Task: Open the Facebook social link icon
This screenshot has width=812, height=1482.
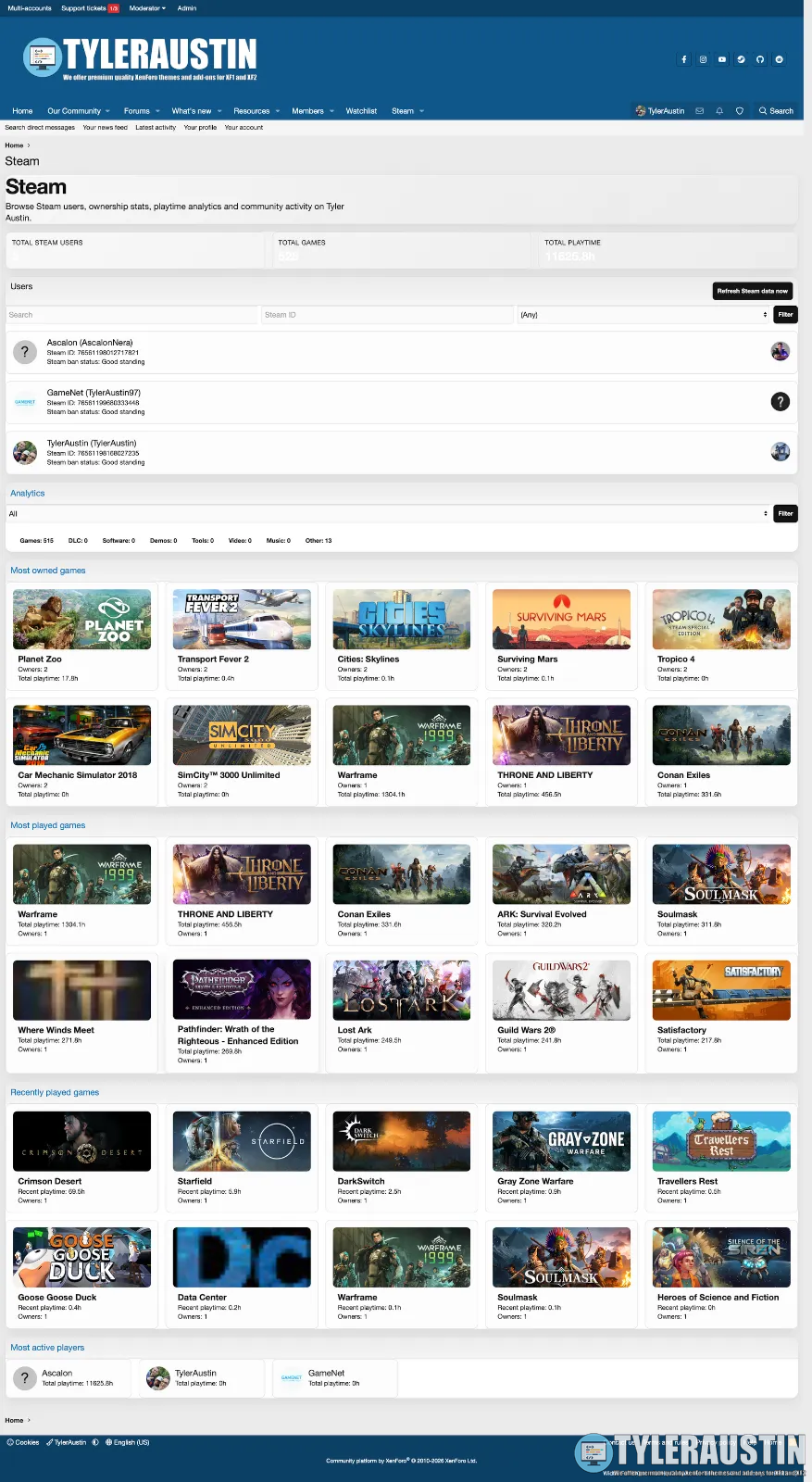Action: coord(684,59)
